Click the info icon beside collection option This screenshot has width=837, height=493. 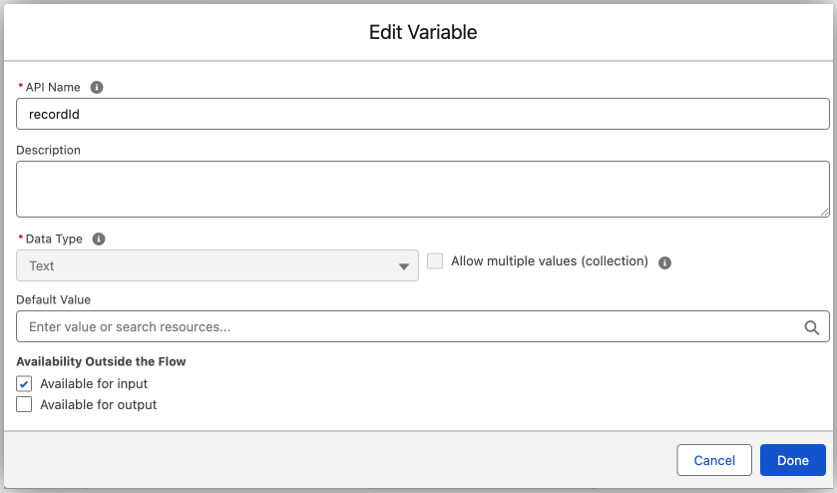point(665,262)
